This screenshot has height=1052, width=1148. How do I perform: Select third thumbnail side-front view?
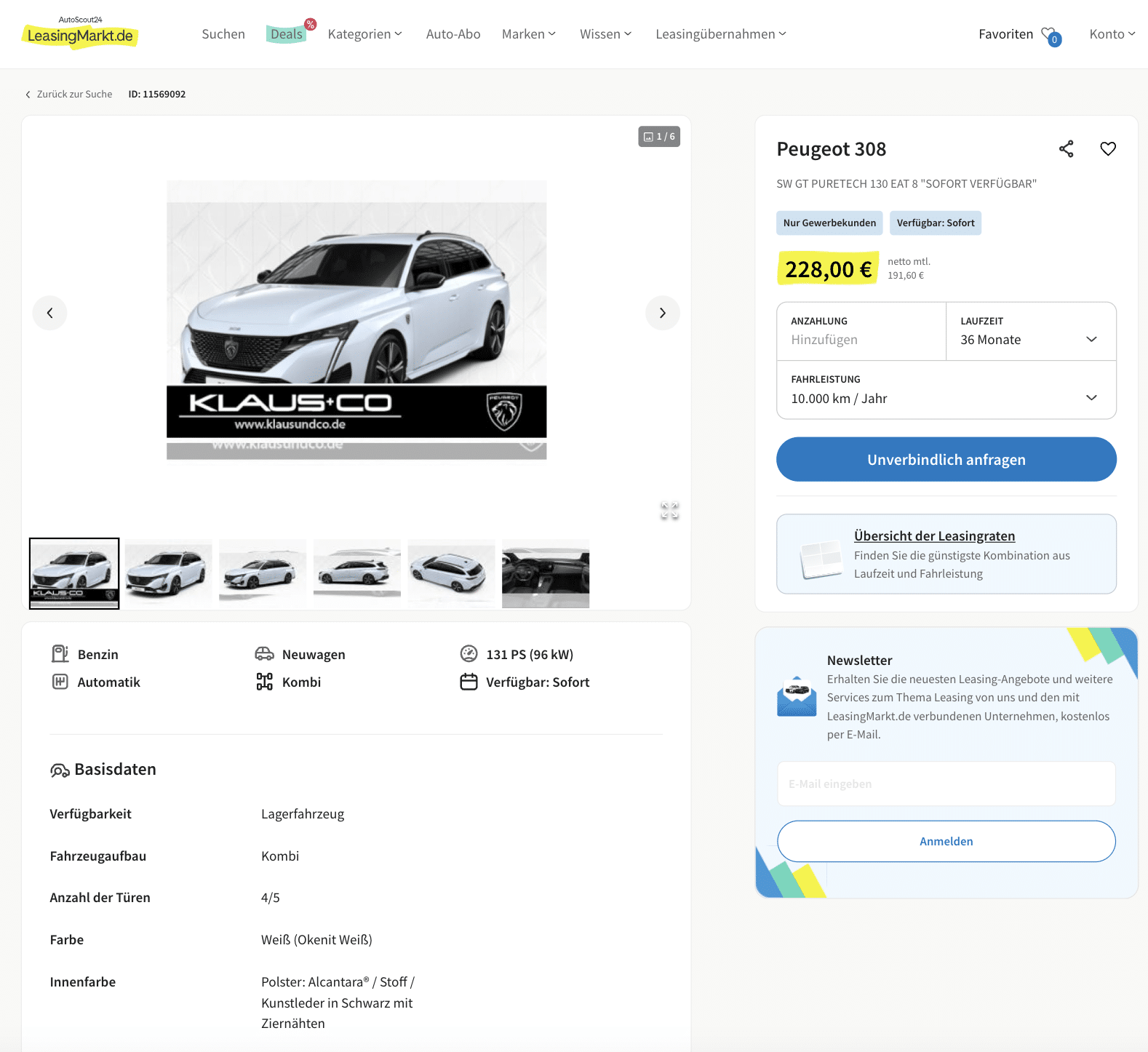coord(263,573)
